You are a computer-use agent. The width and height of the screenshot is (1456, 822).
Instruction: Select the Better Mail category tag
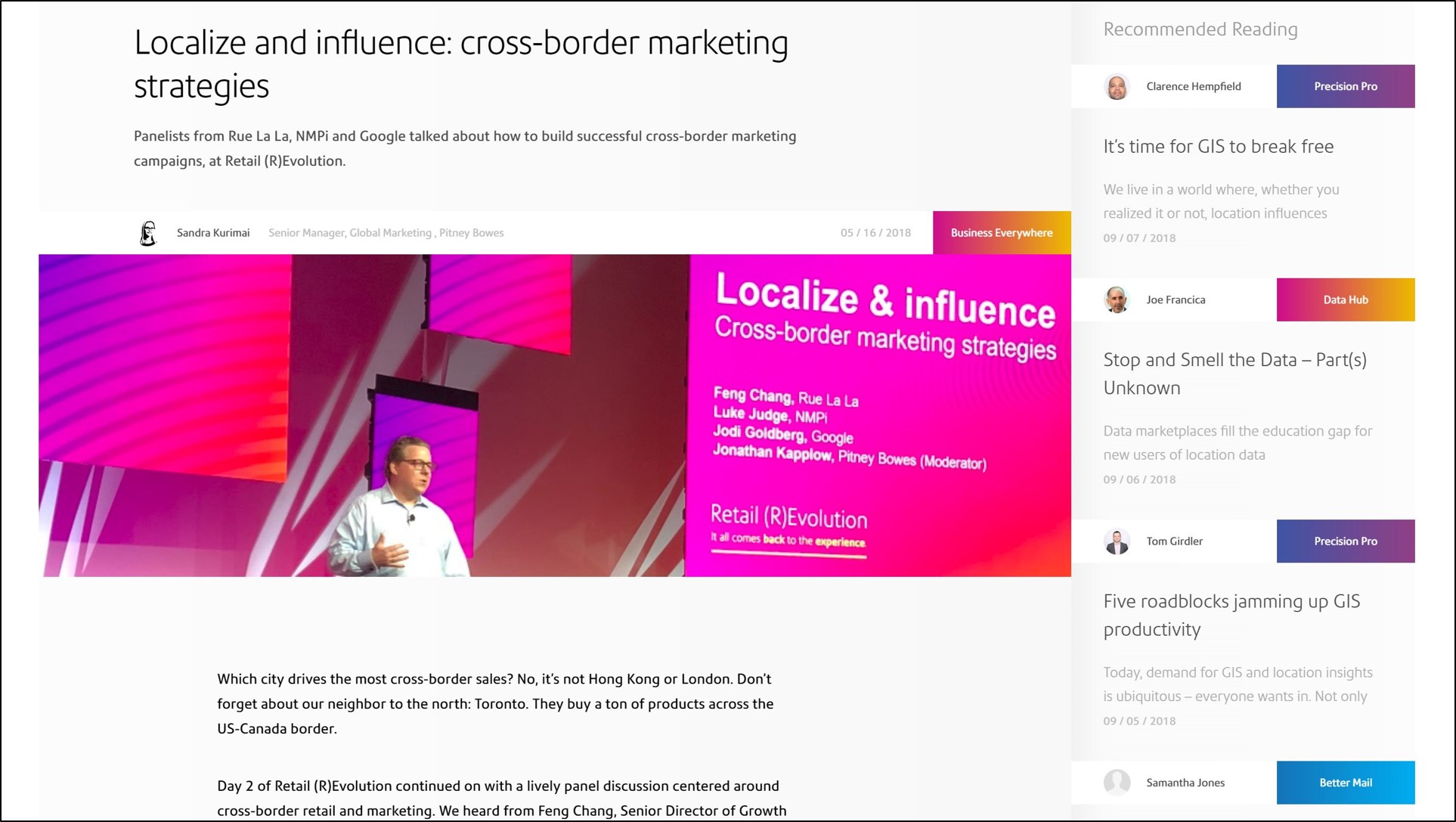(1346, 783)
